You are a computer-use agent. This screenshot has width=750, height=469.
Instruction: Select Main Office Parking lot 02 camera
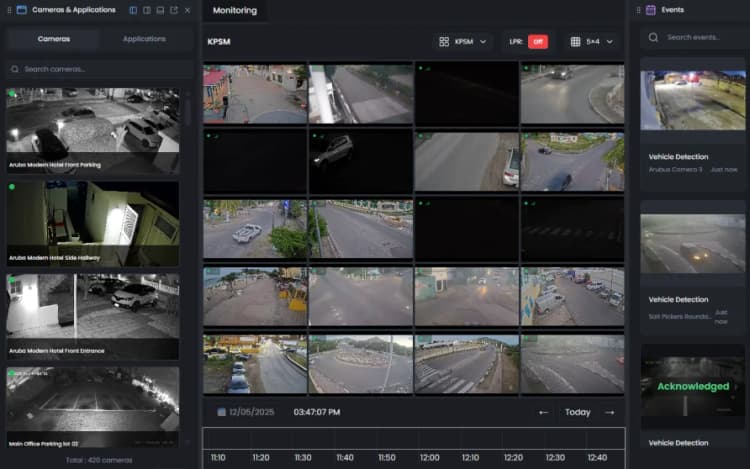pyautogui.click(x=93, y=407)
